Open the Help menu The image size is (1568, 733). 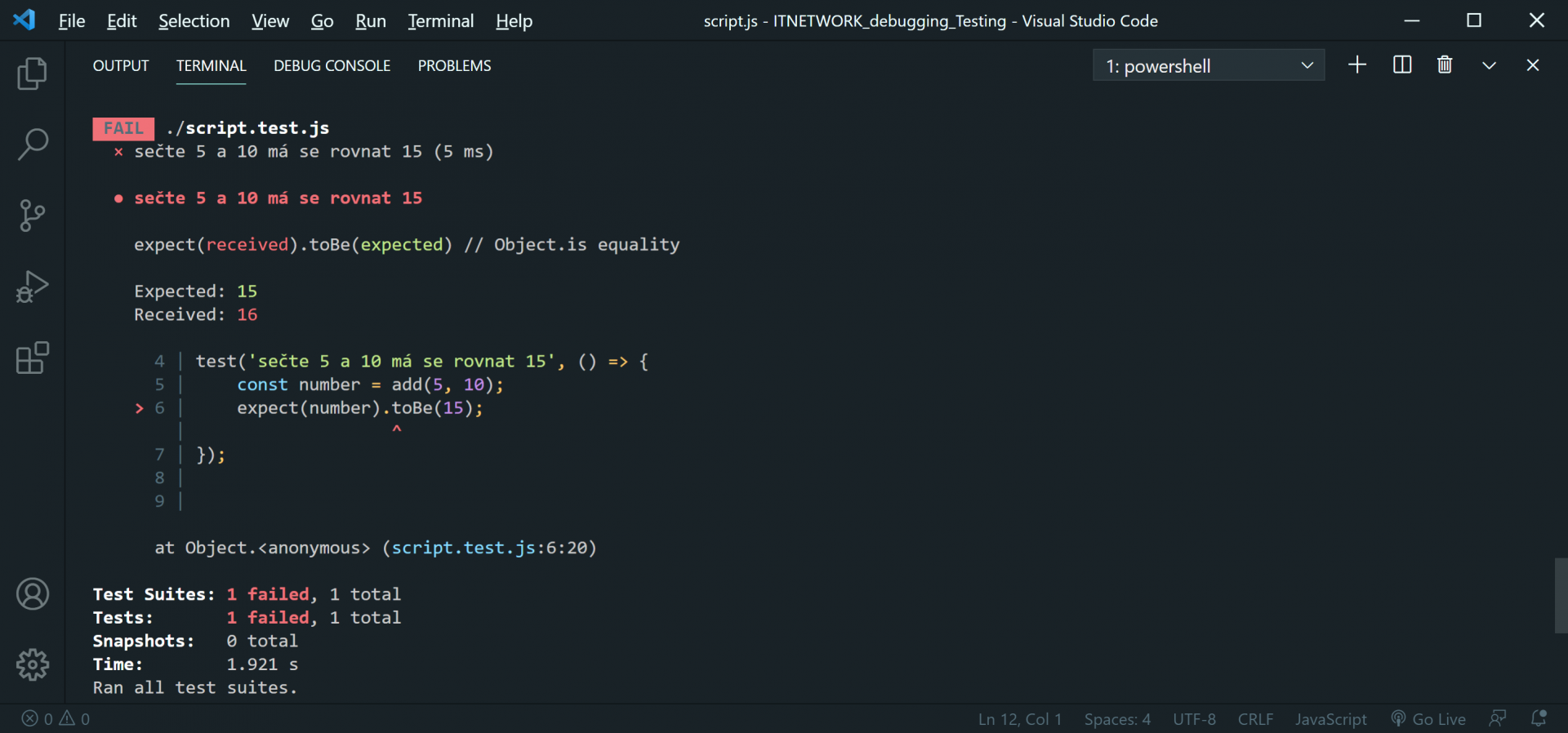pyautogui.click(x=514, y=20)
